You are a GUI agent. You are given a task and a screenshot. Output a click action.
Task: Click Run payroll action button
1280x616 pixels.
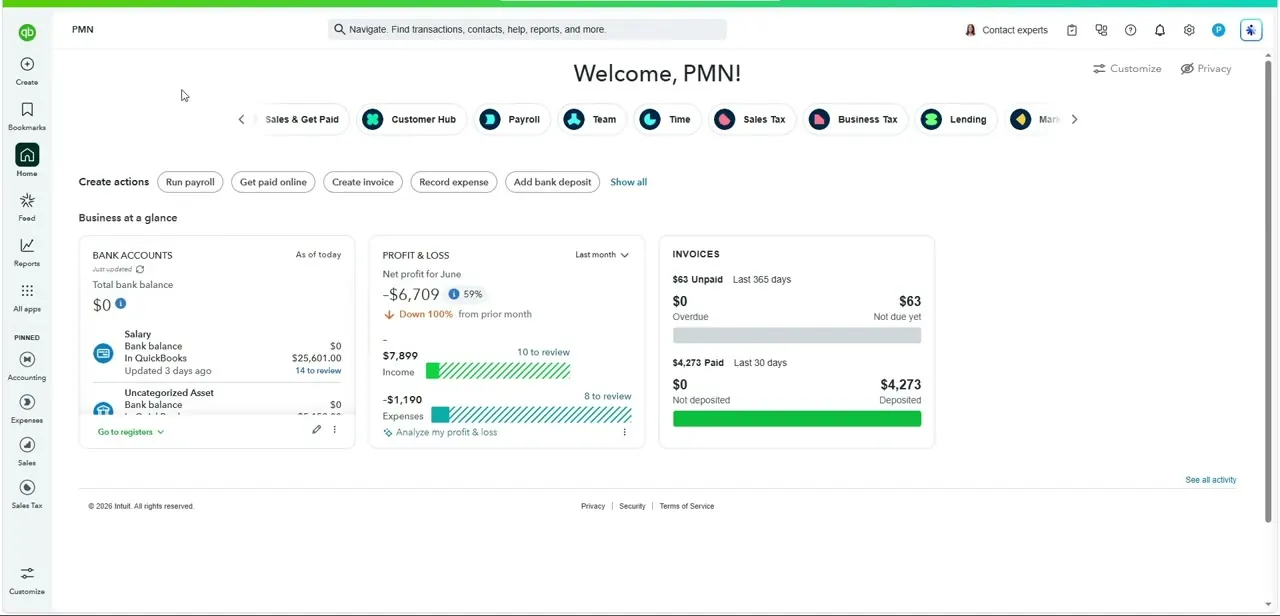tap(190, 182)
